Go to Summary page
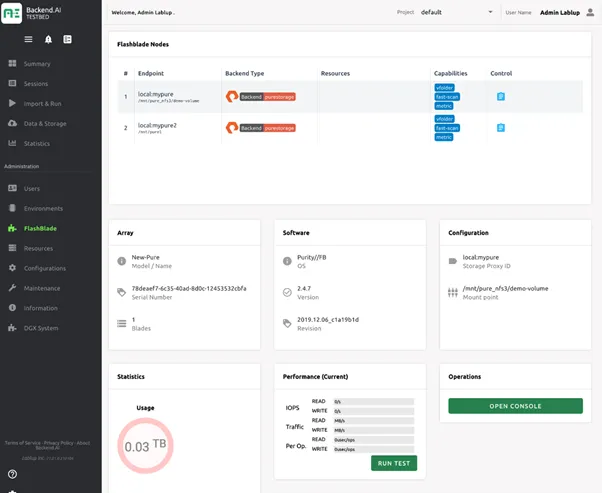The image size is (602, 493). (x=37, y=64)
